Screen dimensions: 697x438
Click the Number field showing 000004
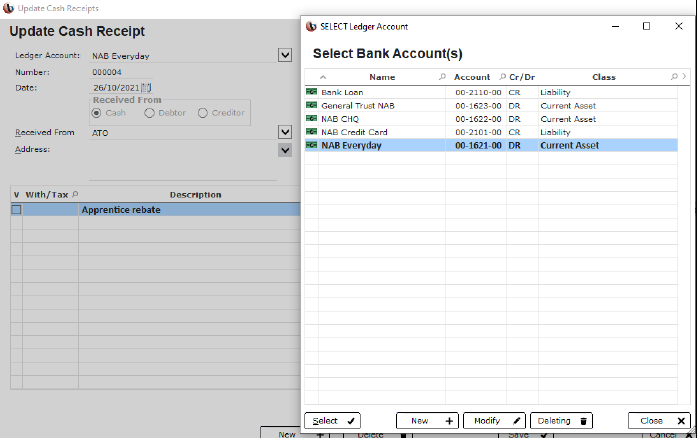[x=120, y=72]
